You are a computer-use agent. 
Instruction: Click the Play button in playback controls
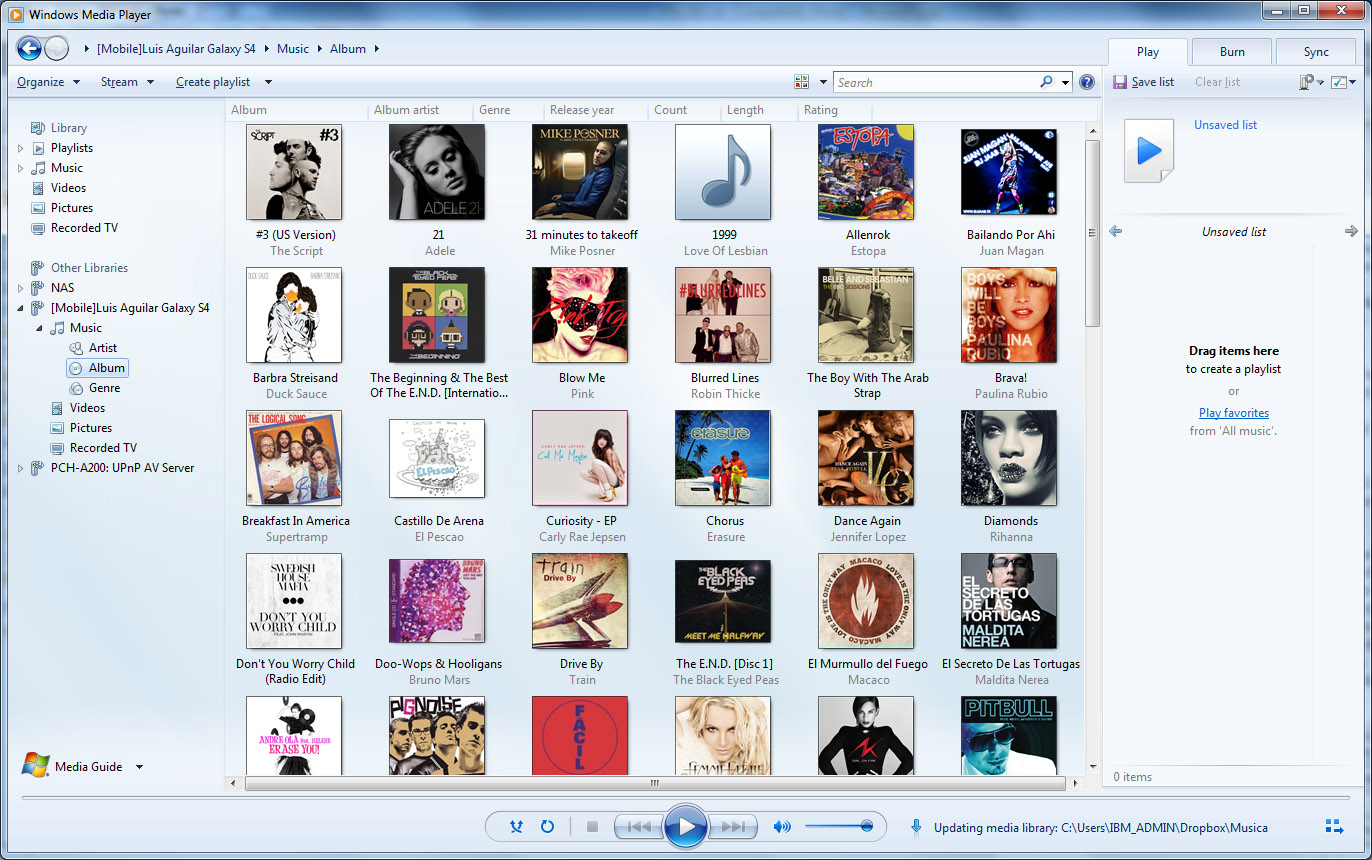(686, 827)
